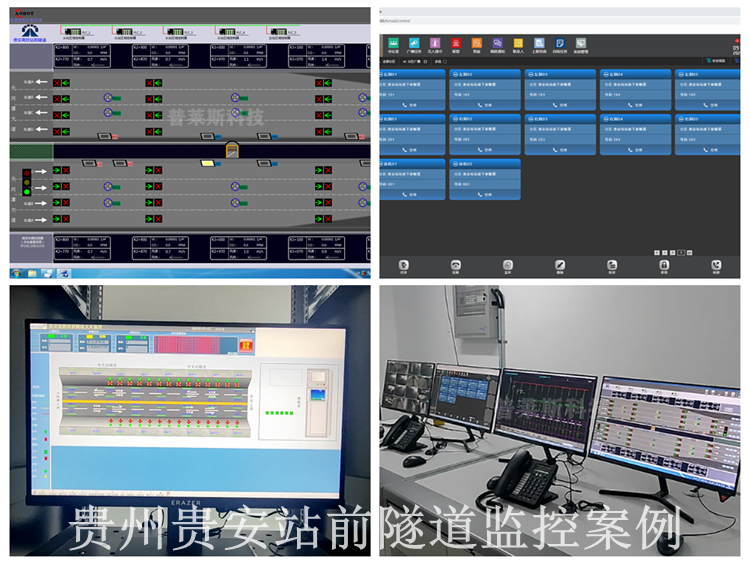This screenshot has width=750, height=563.
Task: Click the idle call button on card 102
Action: [485, 105]
